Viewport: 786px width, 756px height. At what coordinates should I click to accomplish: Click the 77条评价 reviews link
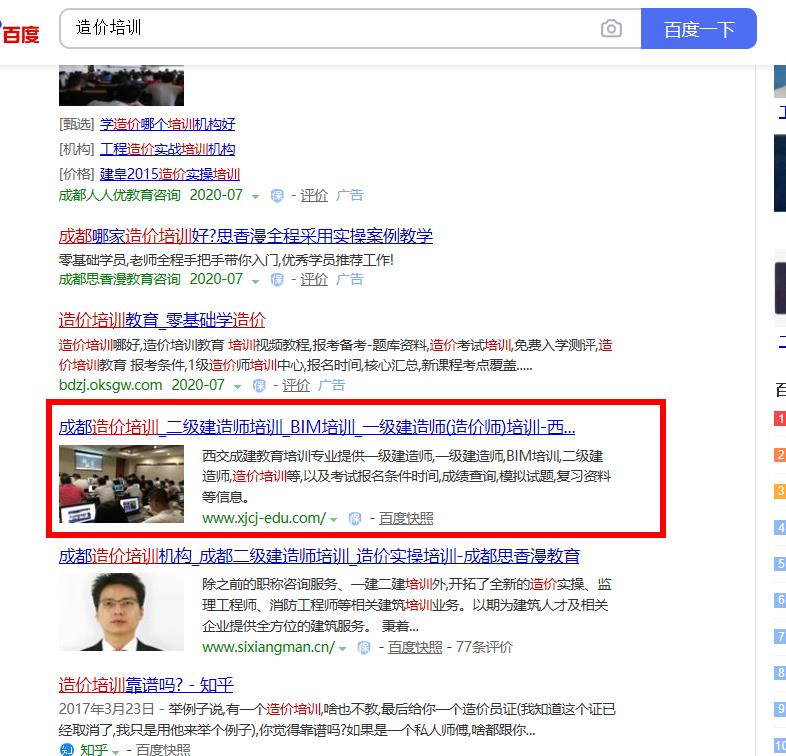pyautogui.click(x=484, y=647)
